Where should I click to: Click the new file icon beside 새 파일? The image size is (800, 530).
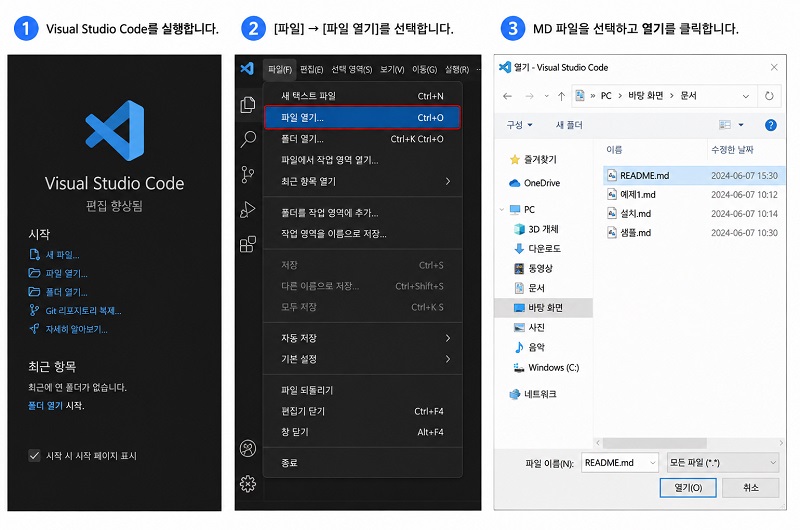pos(34,255)
